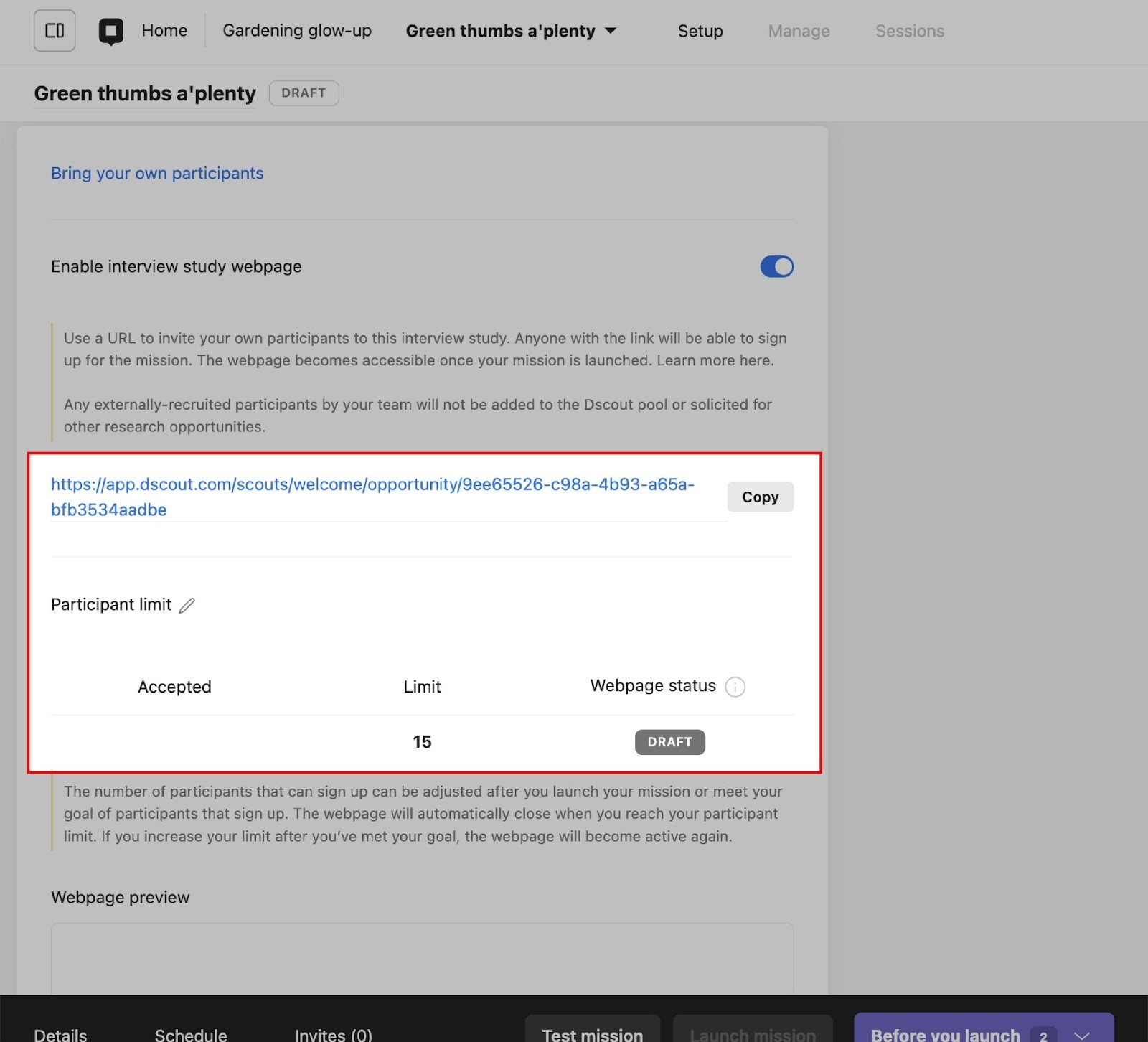The image size is (1148, 1042).
Task: Switch to the Manage tab
Action: coord(799,31)
